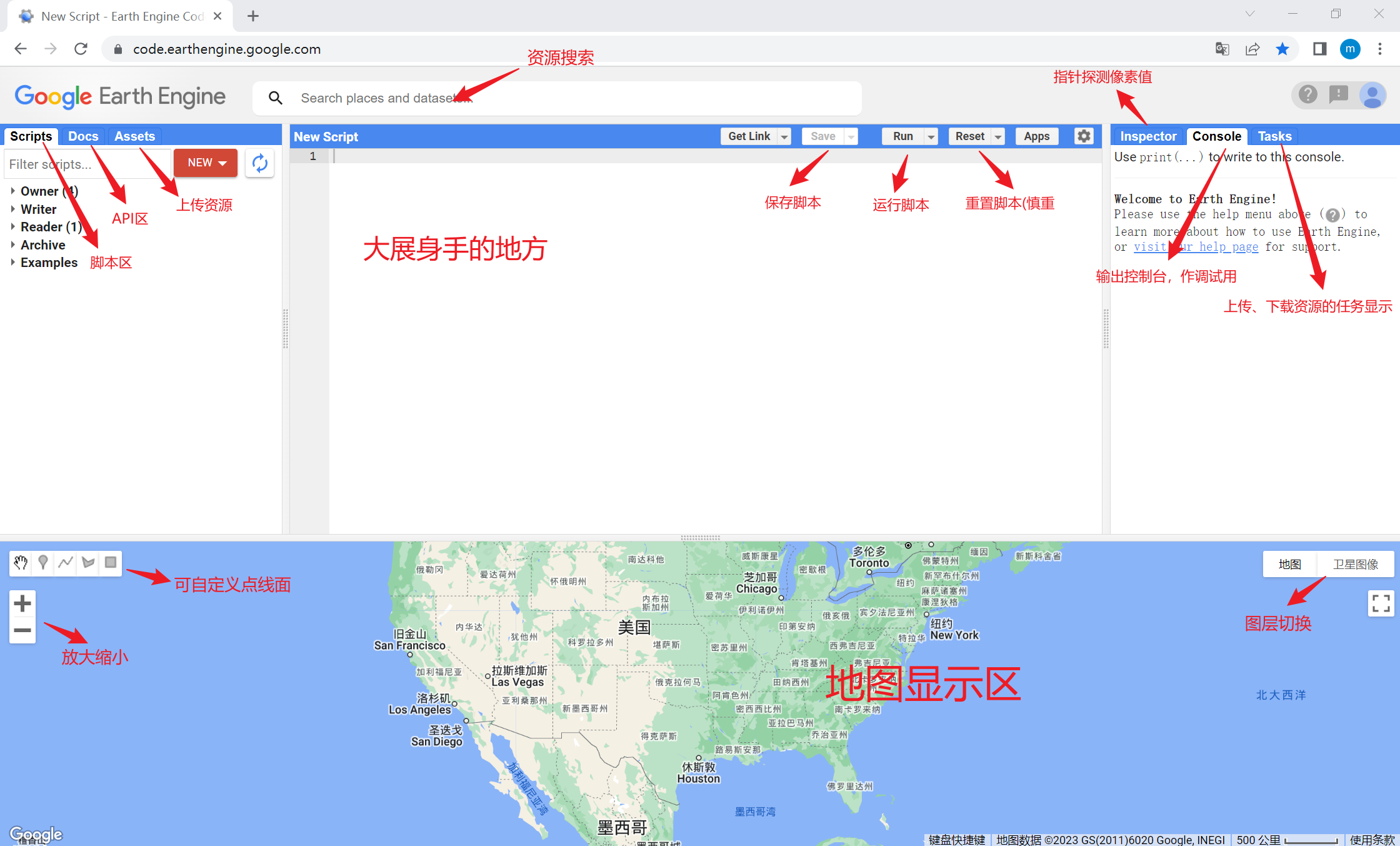Open the fullscreen map view
The image size is (1400, 846).
click(x=1381, y=603)
